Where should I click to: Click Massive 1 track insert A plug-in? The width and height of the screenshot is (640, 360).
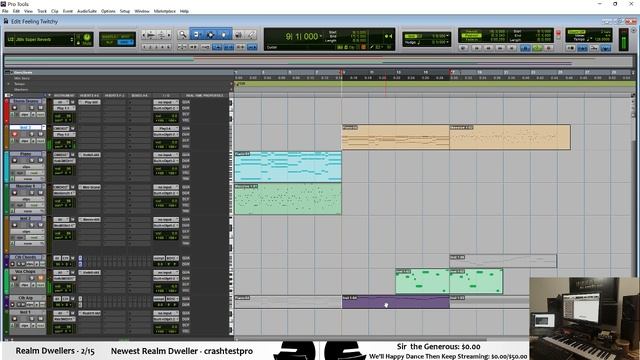click(x=89, y=187)
